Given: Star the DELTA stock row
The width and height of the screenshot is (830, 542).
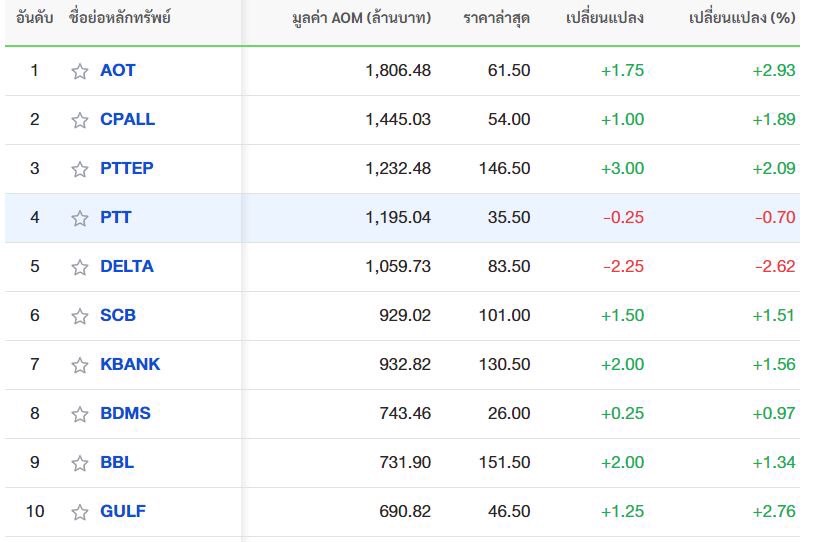Looking at the screenshot, I should (x=79, y=267).
